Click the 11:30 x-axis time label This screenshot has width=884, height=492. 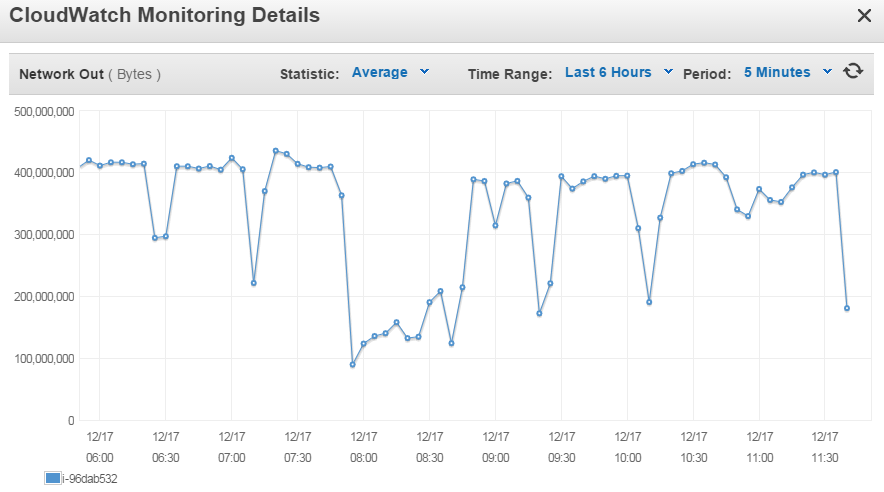click(x=825, y=458)
